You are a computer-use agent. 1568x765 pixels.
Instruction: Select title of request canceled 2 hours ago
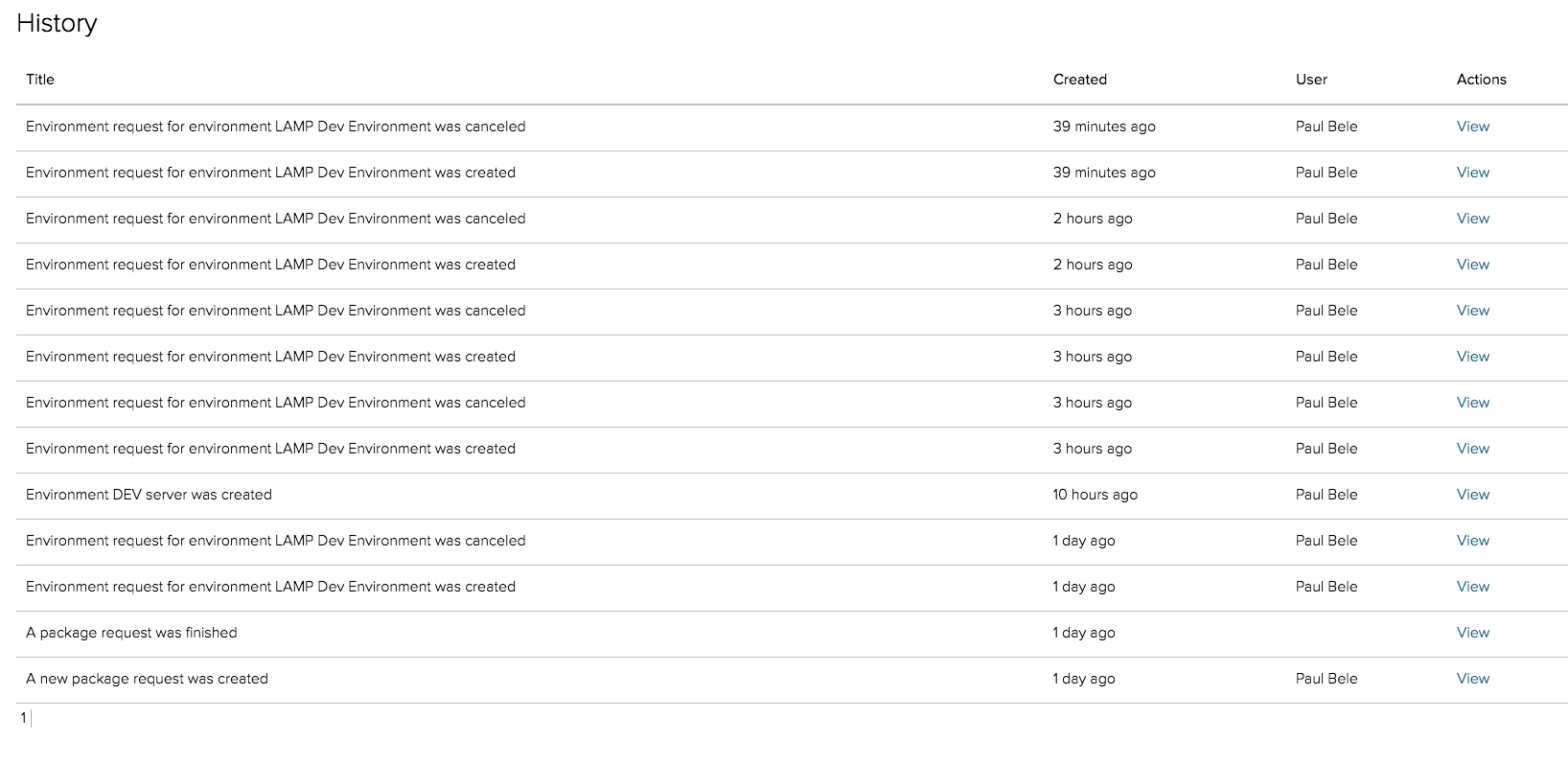coord(276,219)
